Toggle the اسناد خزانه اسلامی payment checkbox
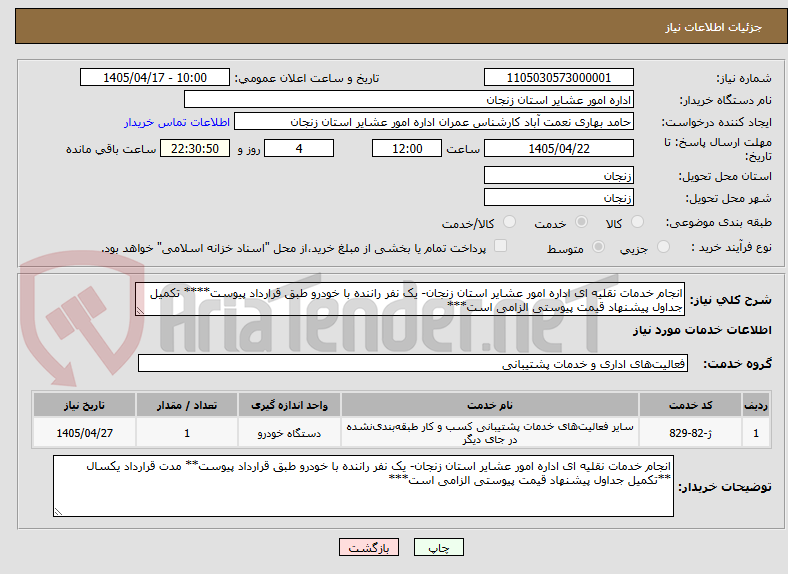The width and height of the screenshot is (788, 574). tap(501, 245)
